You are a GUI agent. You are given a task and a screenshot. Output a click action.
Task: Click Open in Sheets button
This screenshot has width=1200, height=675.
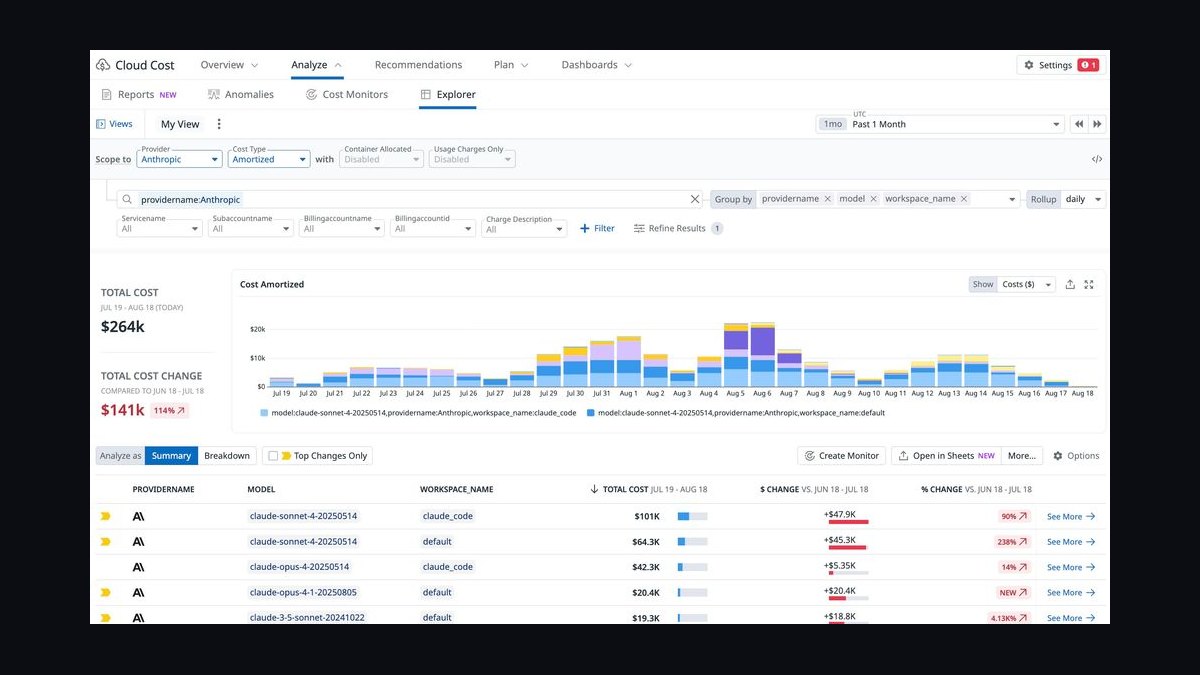click(x=946, y=456)
